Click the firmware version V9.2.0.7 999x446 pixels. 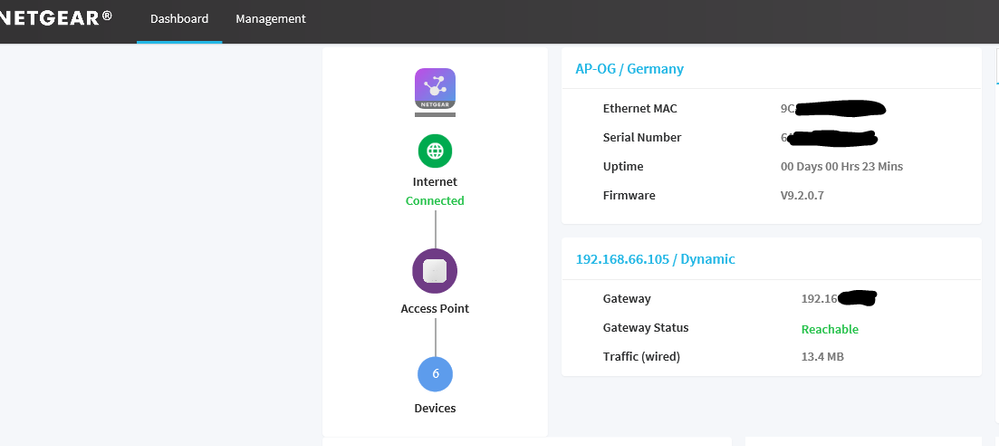click(802, 196)
